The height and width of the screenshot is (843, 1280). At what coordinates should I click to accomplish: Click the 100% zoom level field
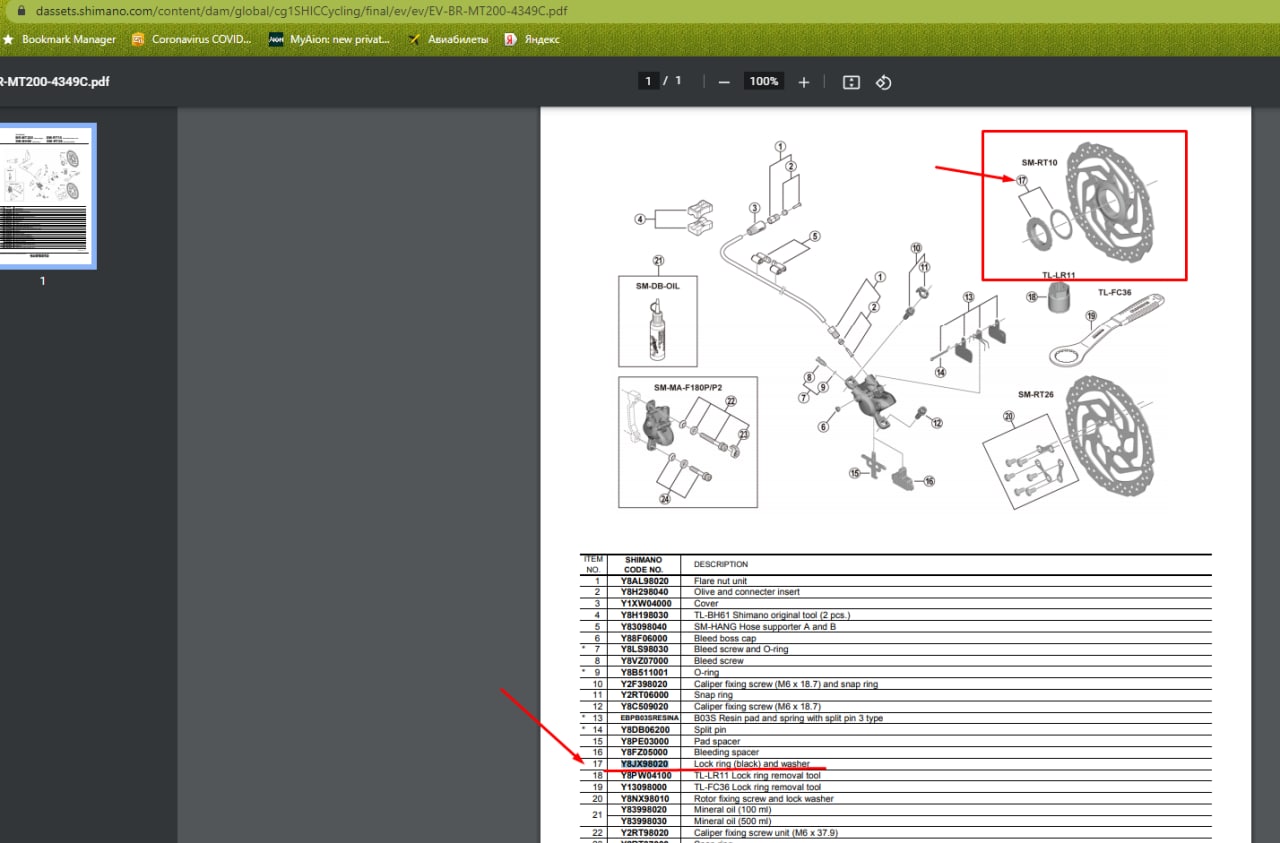coord(764,81)
